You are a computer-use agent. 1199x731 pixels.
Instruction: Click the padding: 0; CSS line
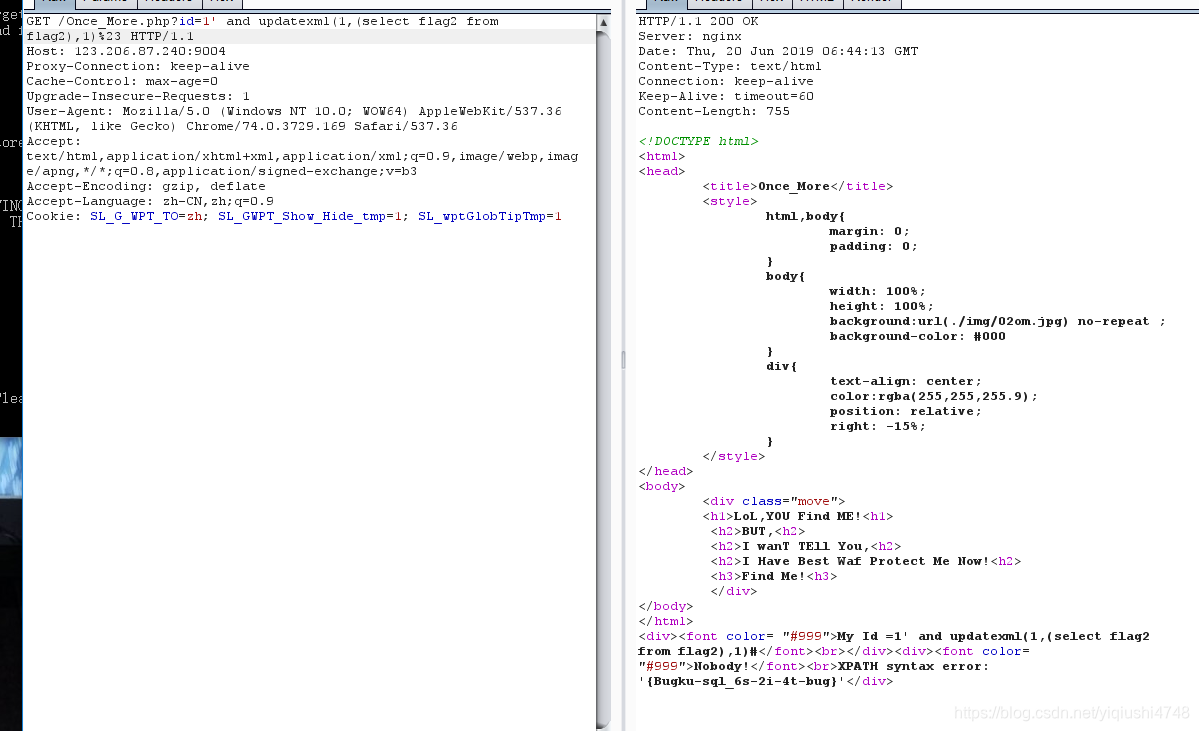873,246
